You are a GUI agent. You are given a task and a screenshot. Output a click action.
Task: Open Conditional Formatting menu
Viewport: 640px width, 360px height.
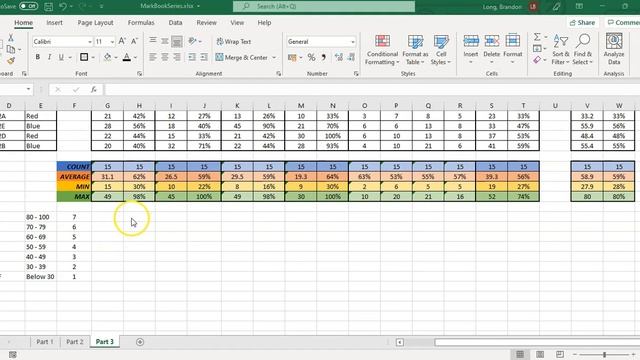382,50
